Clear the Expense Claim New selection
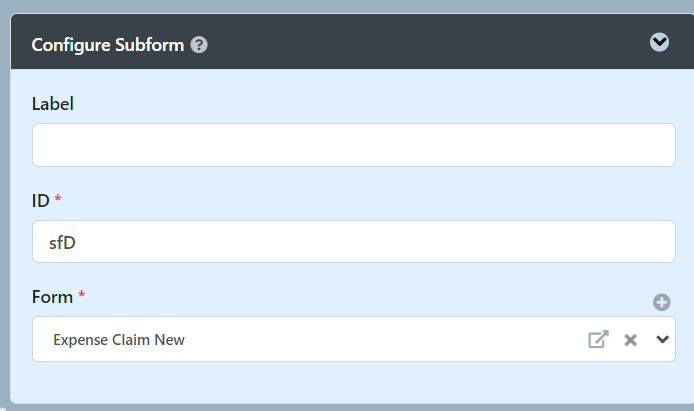Viewport: 694px width, 411px height. pyautogui.click(x=630, y=340)
